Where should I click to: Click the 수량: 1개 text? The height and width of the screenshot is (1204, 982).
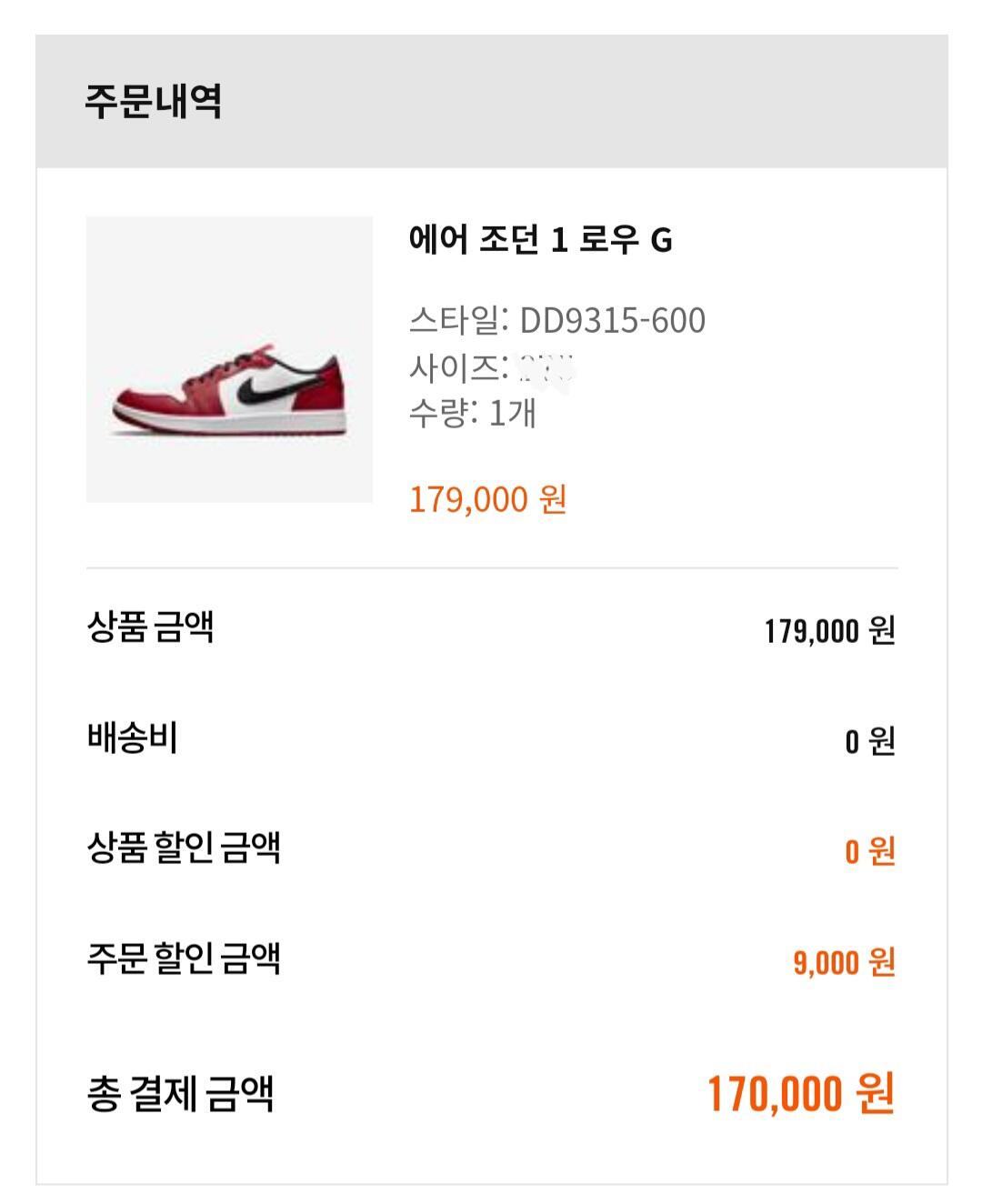(473, 414)
